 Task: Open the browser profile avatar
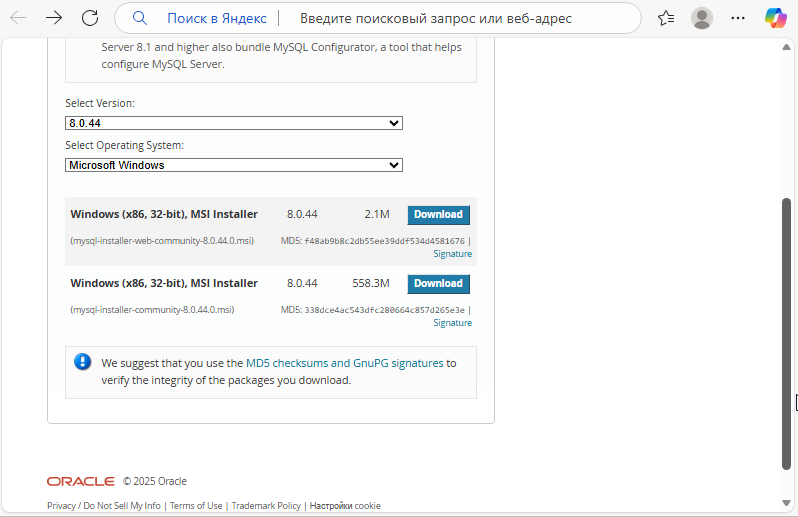(x=702, y=18)
